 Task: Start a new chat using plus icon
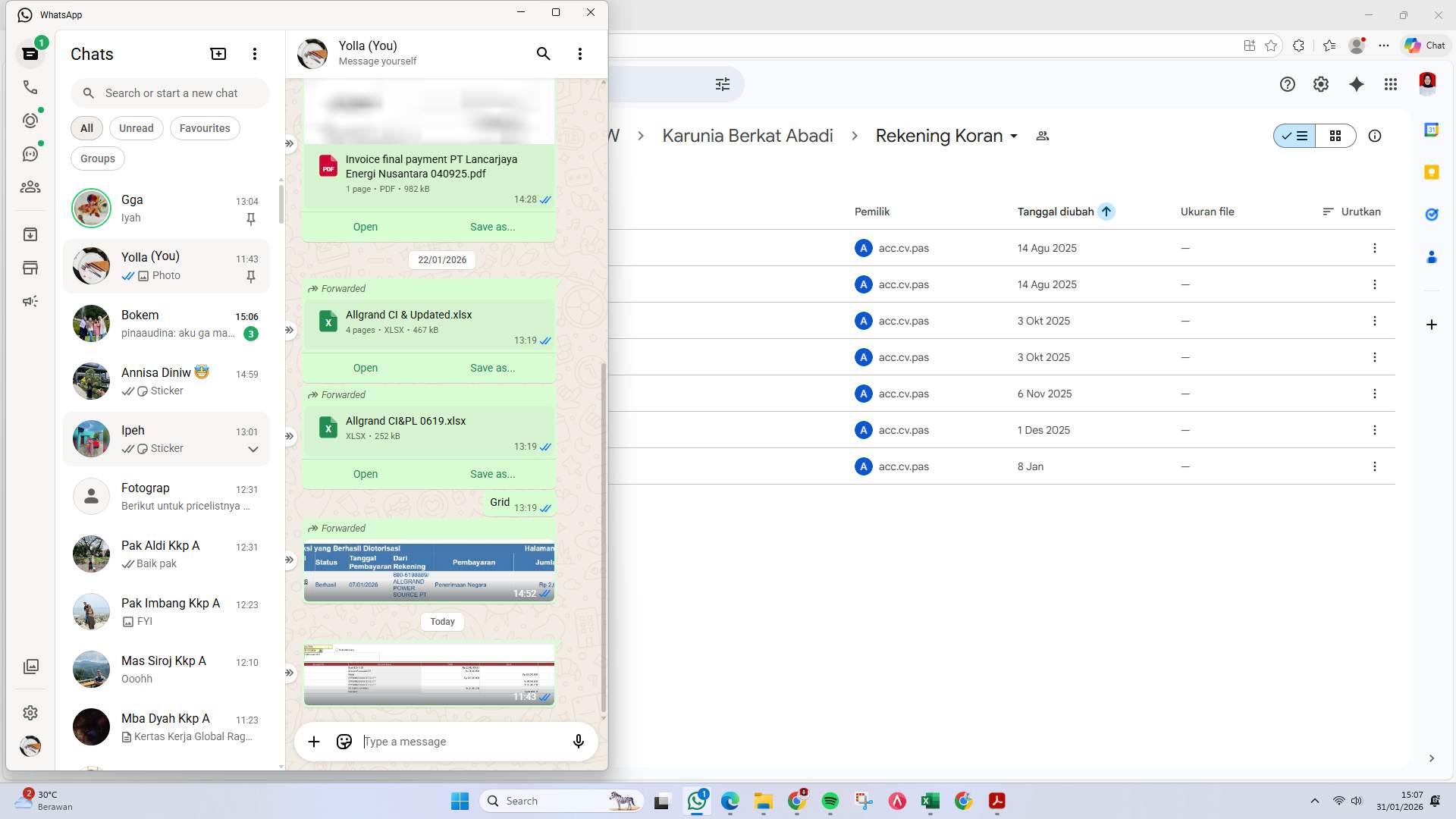pyautogui.click(x=218, y=54)
